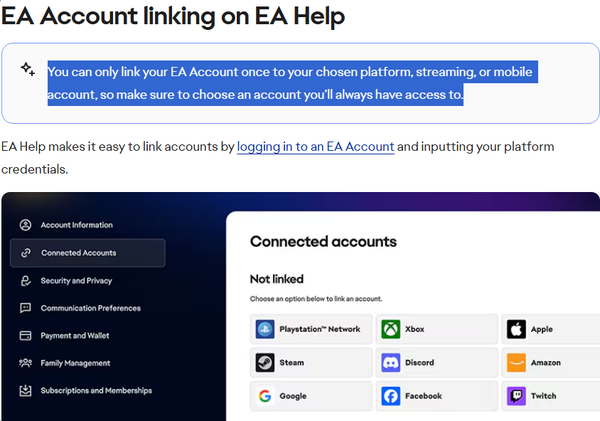The height and width of the screenshot is (421, 600).
Task: Click the Xbox logo icon
Action: coord(391,329)
